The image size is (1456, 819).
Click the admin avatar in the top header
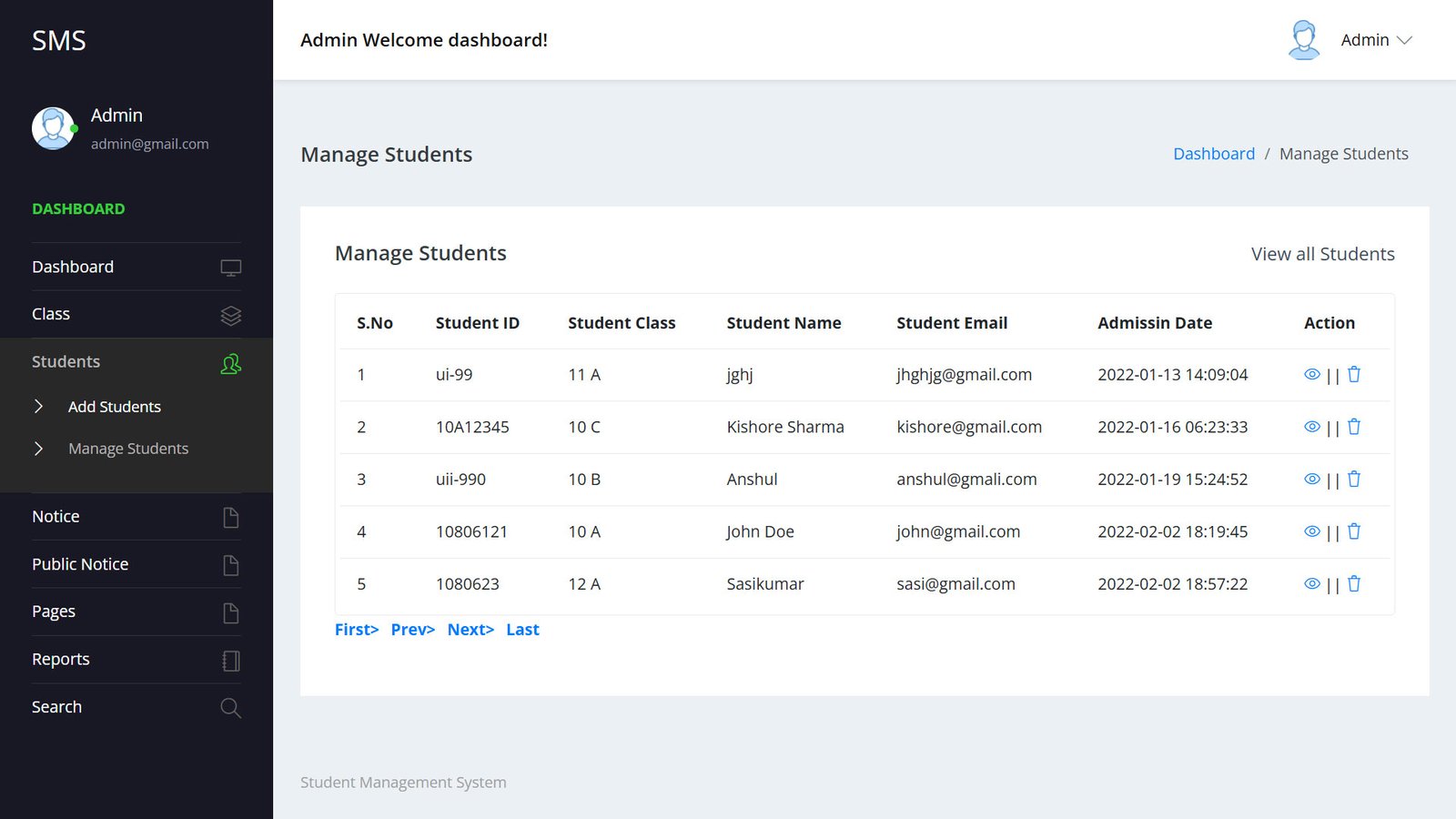[x=1304, y=40]
